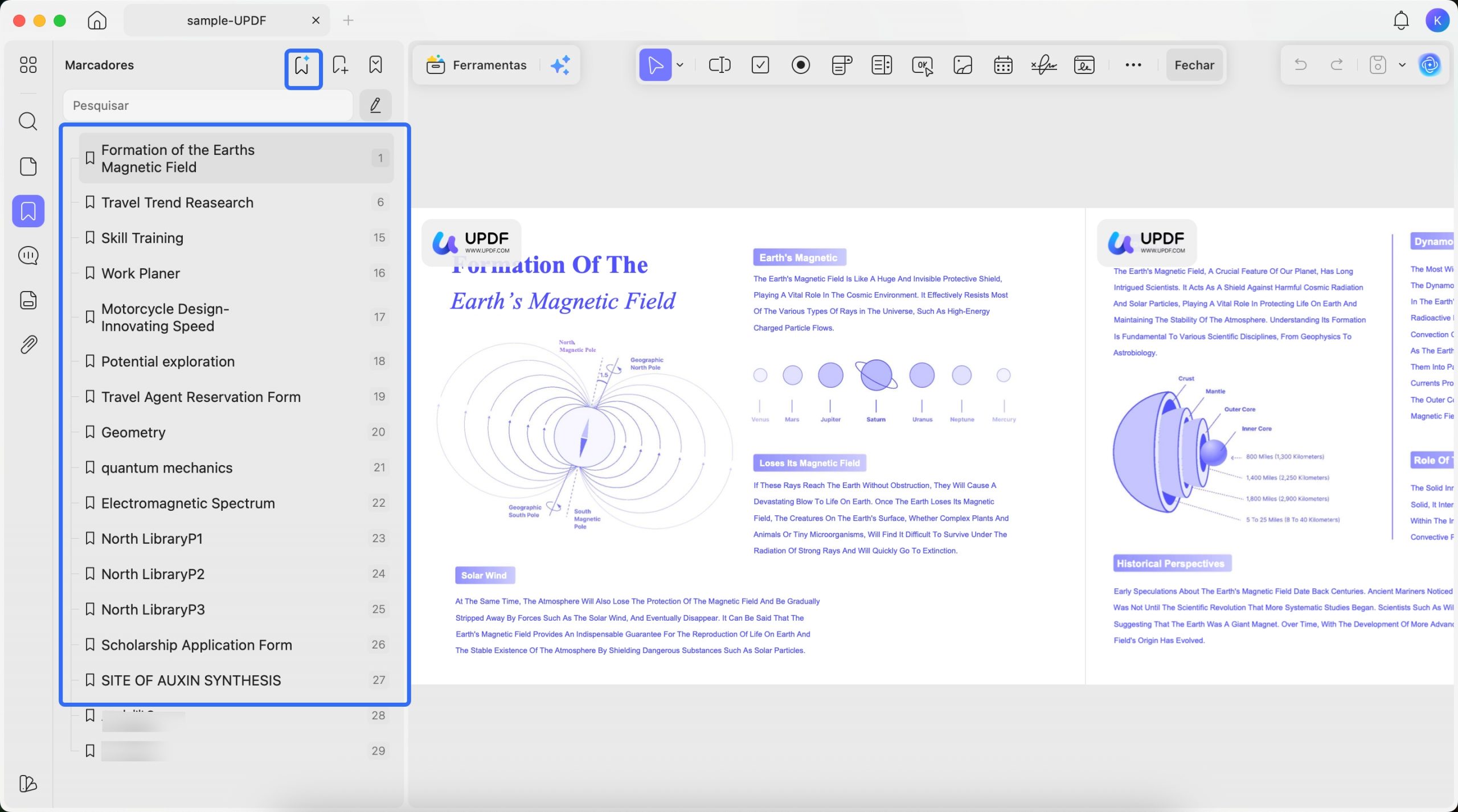Open the attachments panel paperclip icon
The image size is (1458, 812).
click(28, 345)
